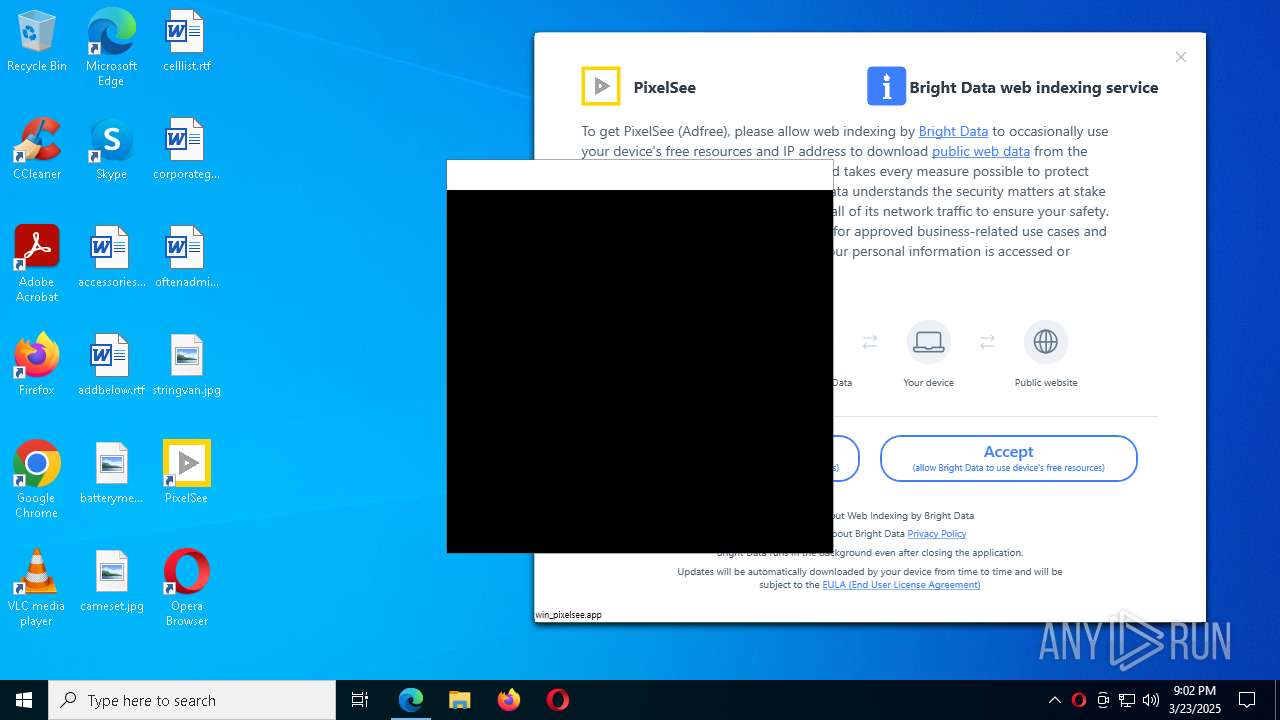Select stringvan.jpg image file on desktop
The width and height of the screenshot is (1280, 720).
(x=186, y=365)
